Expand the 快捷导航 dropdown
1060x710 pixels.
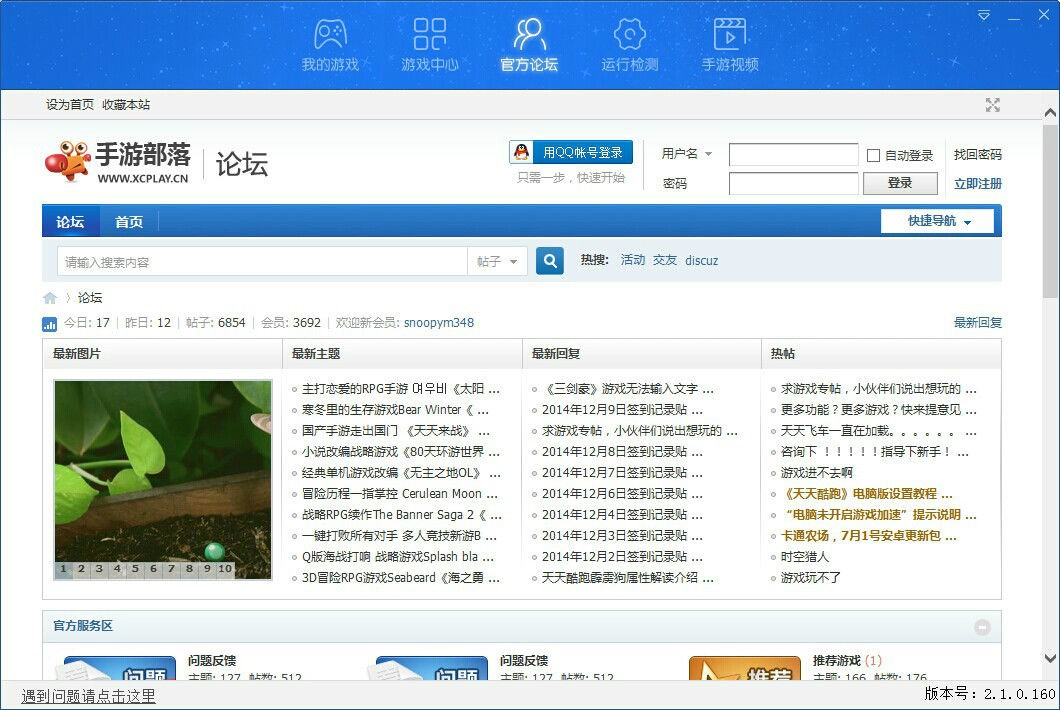pyautogui.click(x=936, y=220)
